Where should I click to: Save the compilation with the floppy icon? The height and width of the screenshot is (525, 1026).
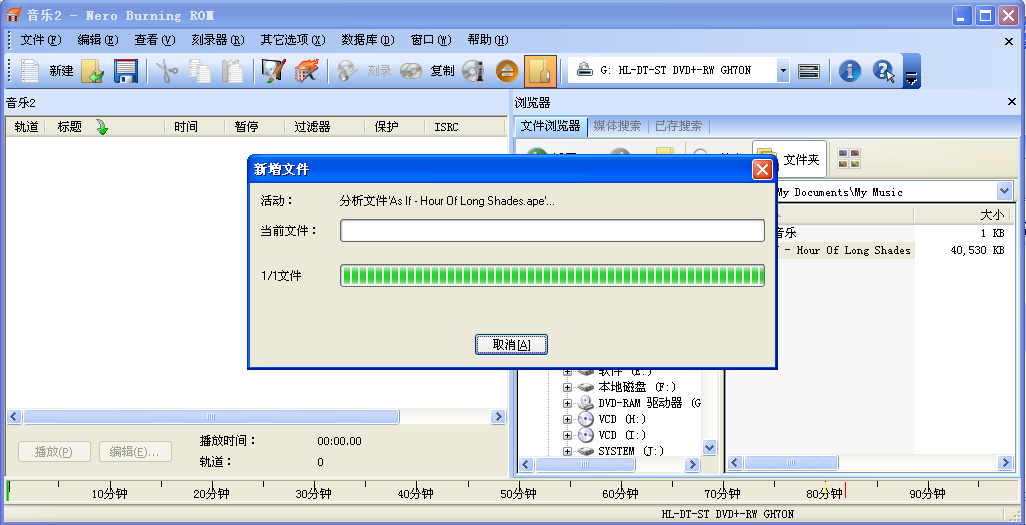125,71
